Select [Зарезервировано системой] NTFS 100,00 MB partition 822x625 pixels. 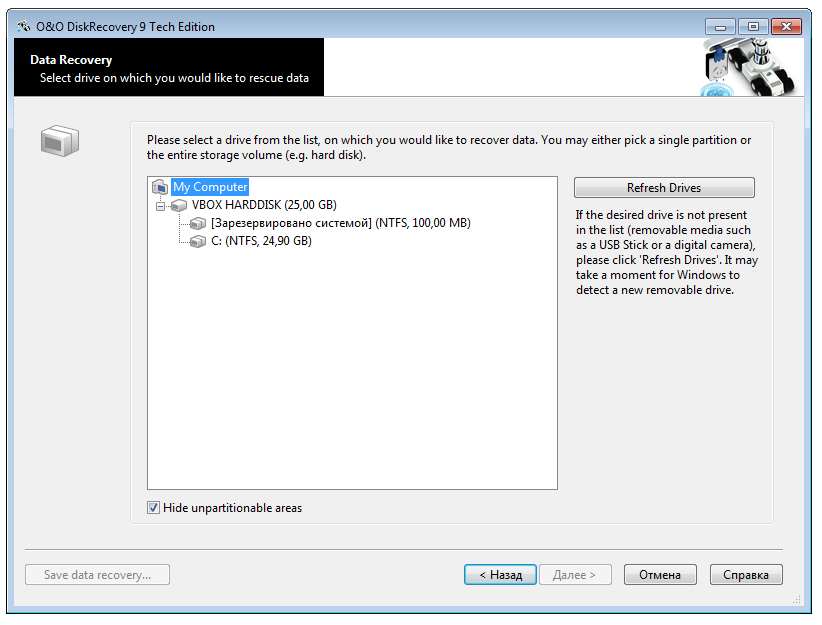[x=341, y=223]
